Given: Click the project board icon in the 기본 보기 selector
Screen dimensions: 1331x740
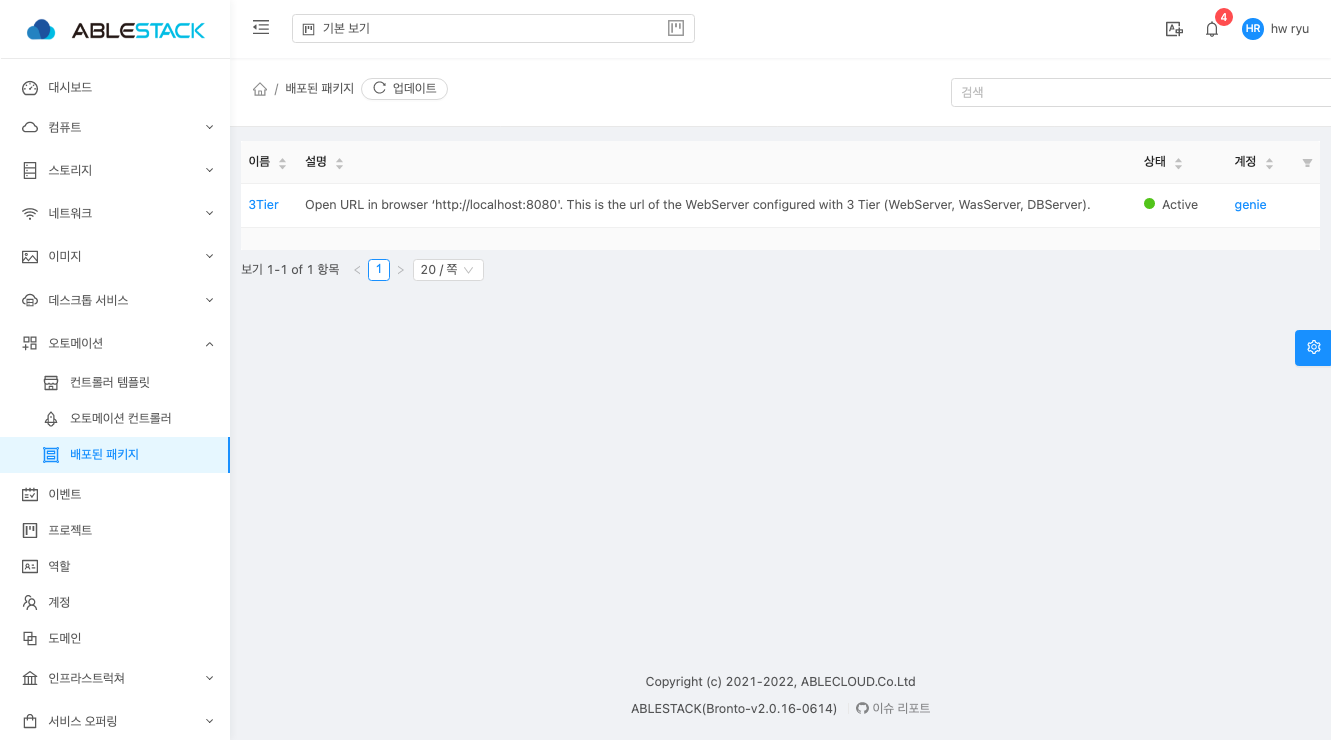Looking at the screenshot, I should [676, 28].
